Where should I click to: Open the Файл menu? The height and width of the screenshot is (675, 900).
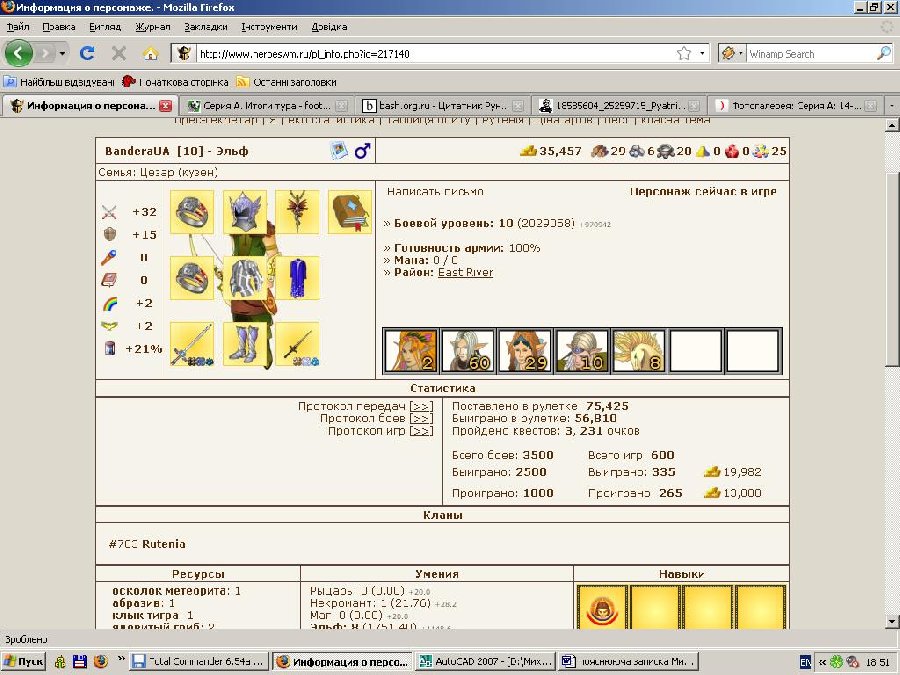(18, 26)
